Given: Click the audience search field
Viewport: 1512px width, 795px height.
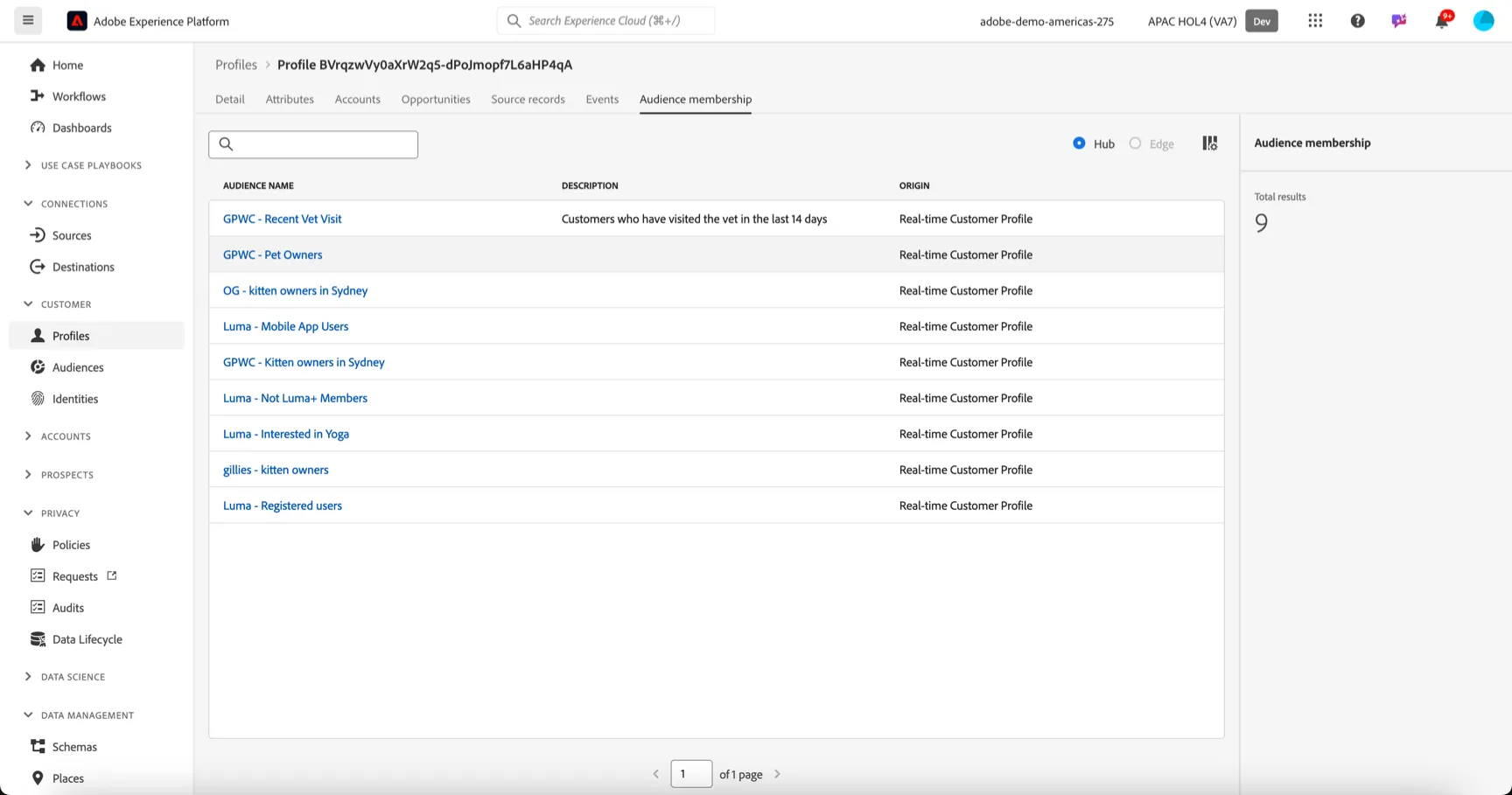Looking at the screenshot, I should [x=313, y=144].
